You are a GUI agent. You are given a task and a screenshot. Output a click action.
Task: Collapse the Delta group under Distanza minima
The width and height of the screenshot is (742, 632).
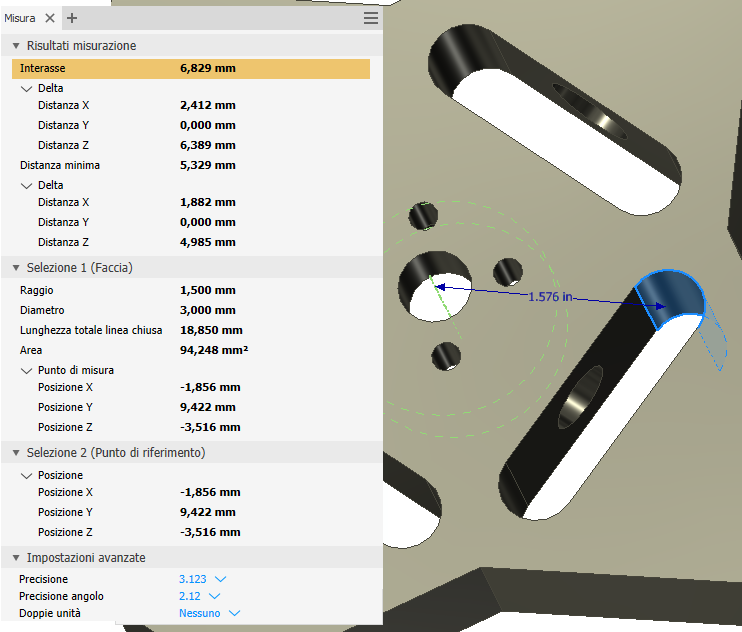[x=26, y=185]
